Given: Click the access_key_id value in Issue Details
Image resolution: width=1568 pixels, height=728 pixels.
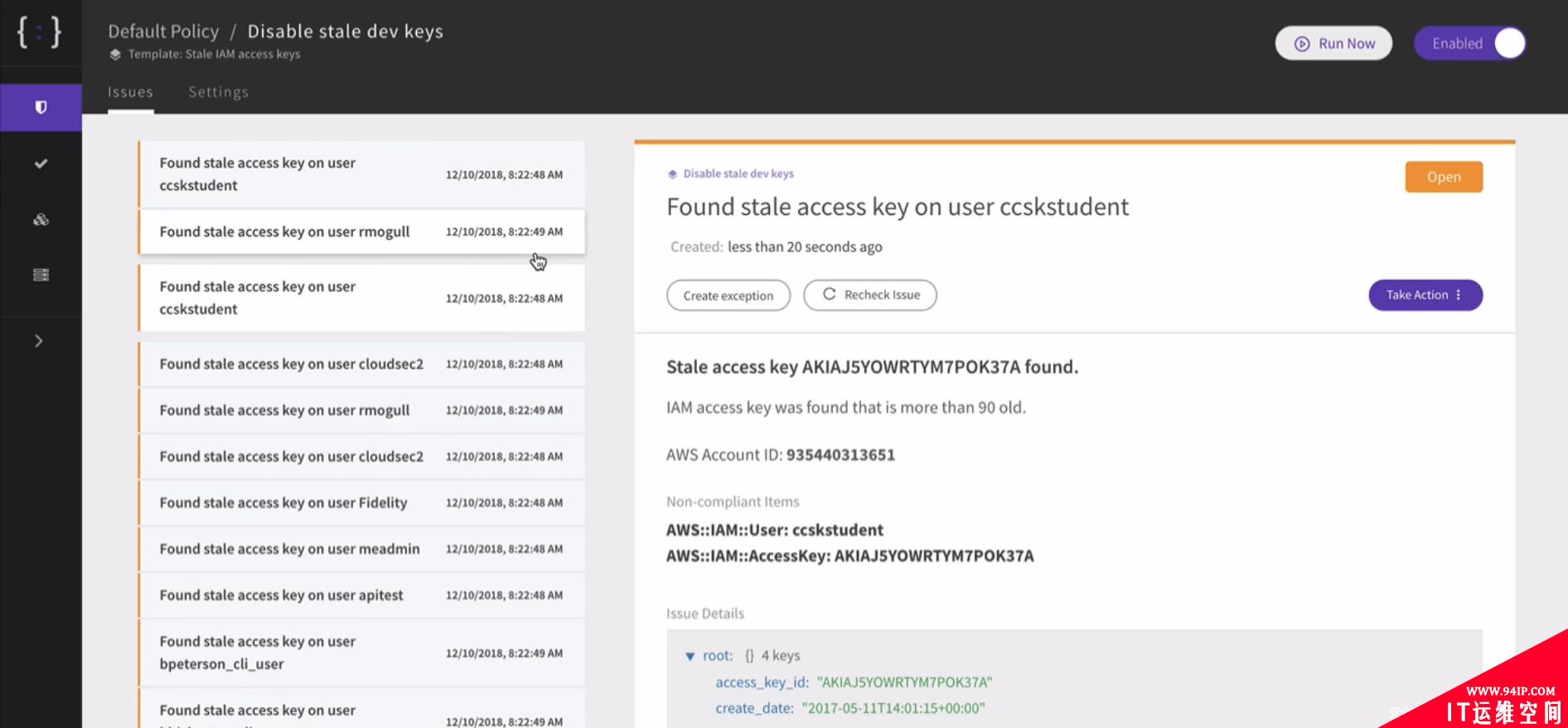Looking at the screenshot, I should (904, 682).
